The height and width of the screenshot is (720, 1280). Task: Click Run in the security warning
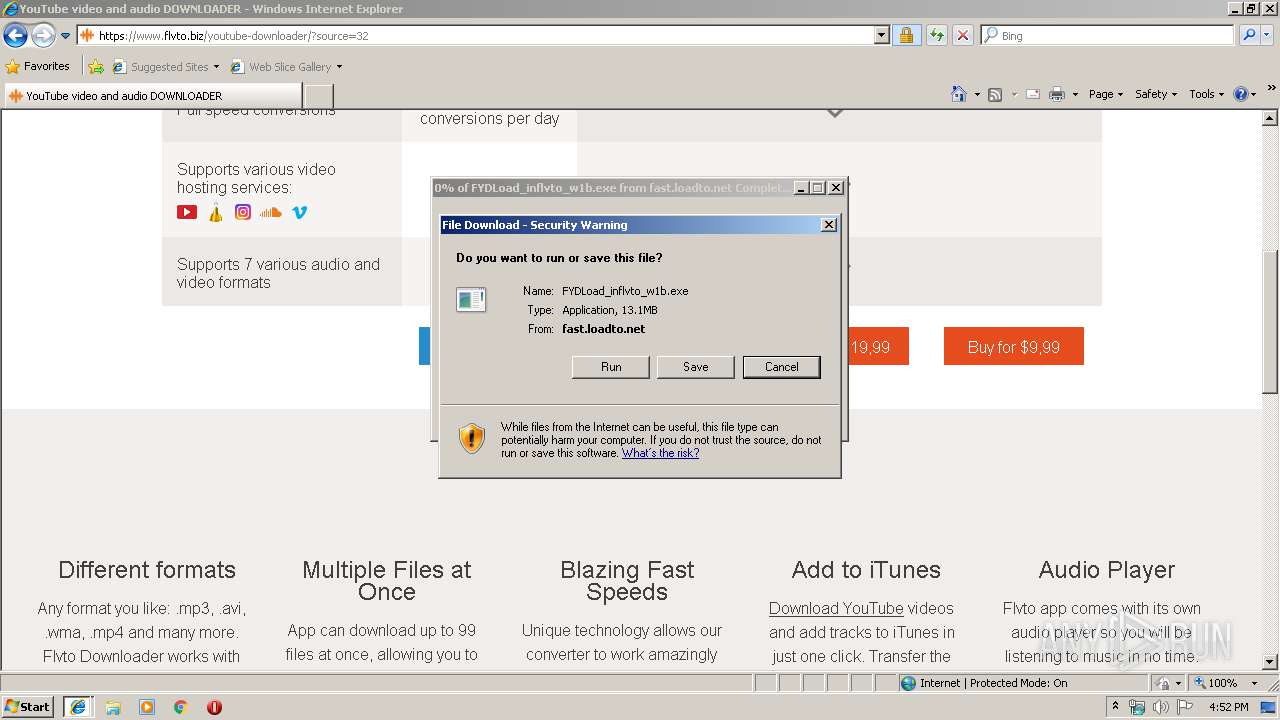(611, 367)
